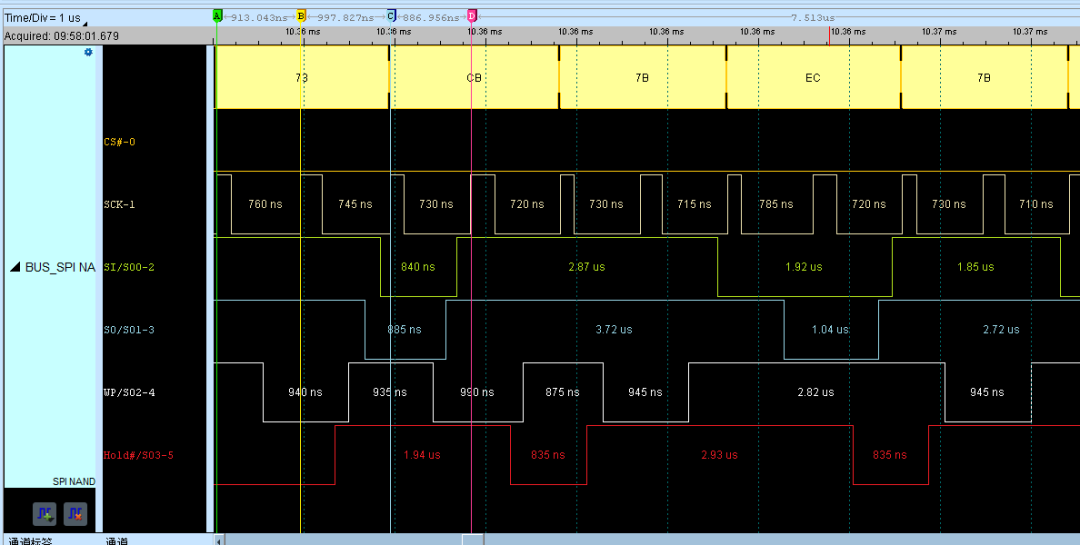
Task: Open the bus settings gear icon
Action: [x=87, y=52]
